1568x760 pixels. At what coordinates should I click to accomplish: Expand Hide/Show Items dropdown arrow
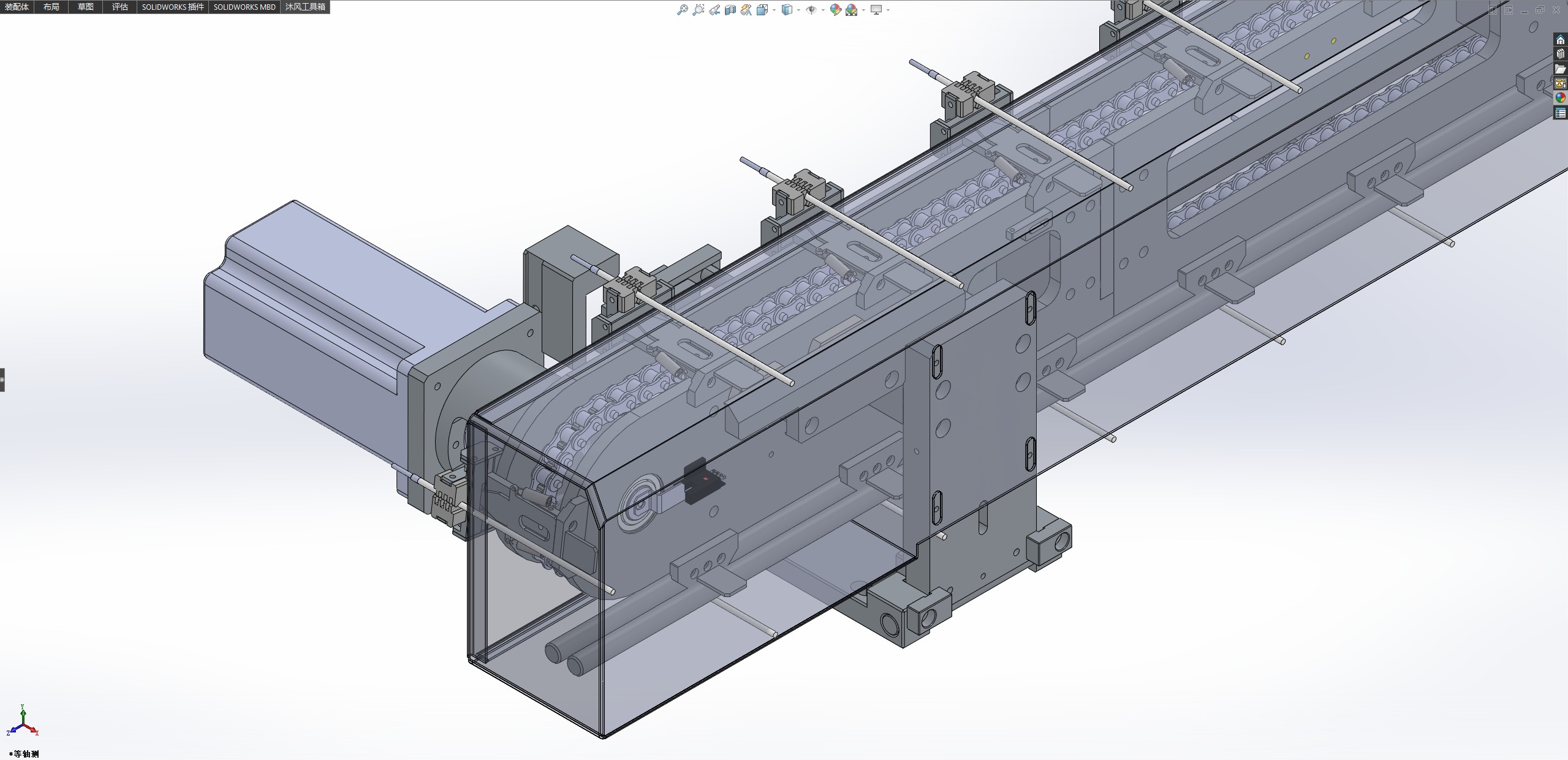pos(822,10)
